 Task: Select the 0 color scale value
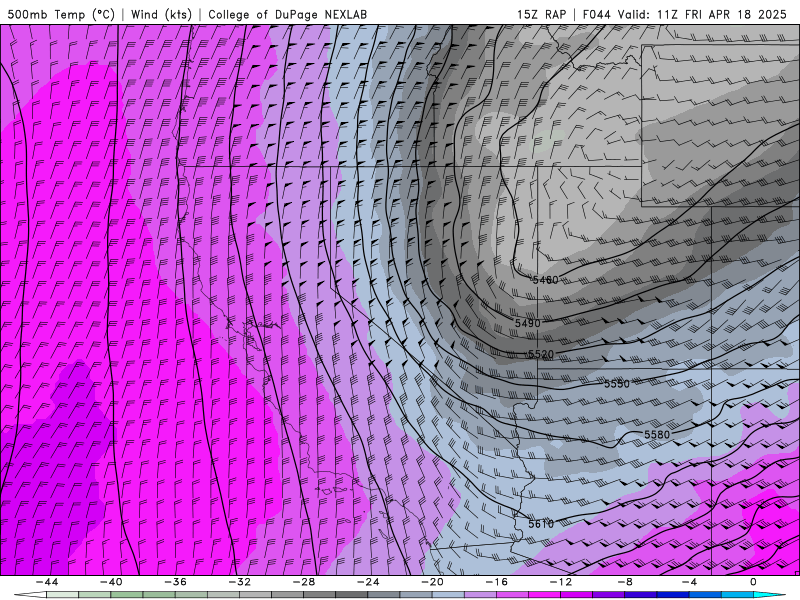(x=753, y=582)
